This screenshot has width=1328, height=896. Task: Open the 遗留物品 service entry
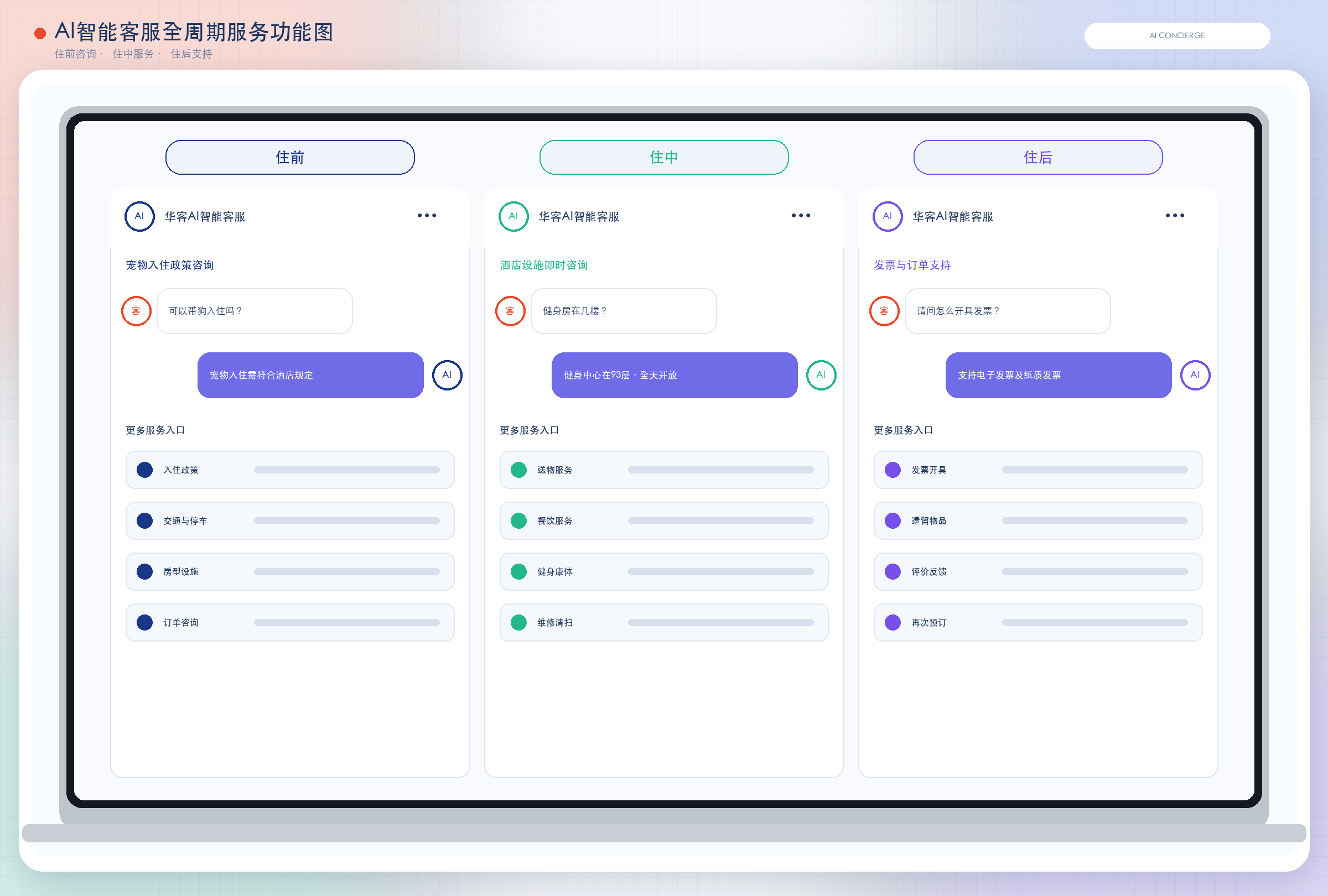[1037, 521]
